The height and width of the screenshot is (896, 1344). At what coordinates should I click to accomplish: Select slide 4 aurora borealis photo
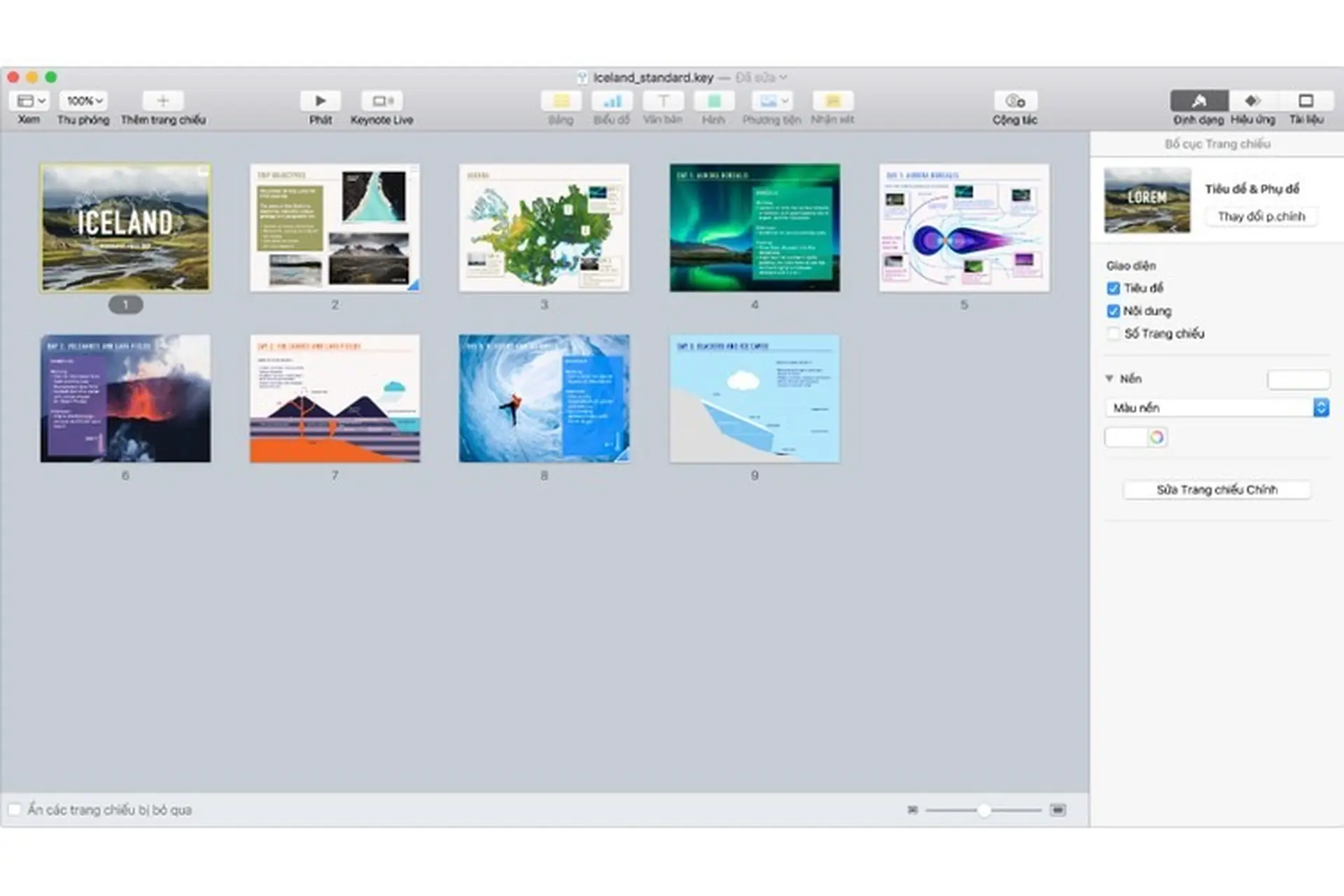755,227
